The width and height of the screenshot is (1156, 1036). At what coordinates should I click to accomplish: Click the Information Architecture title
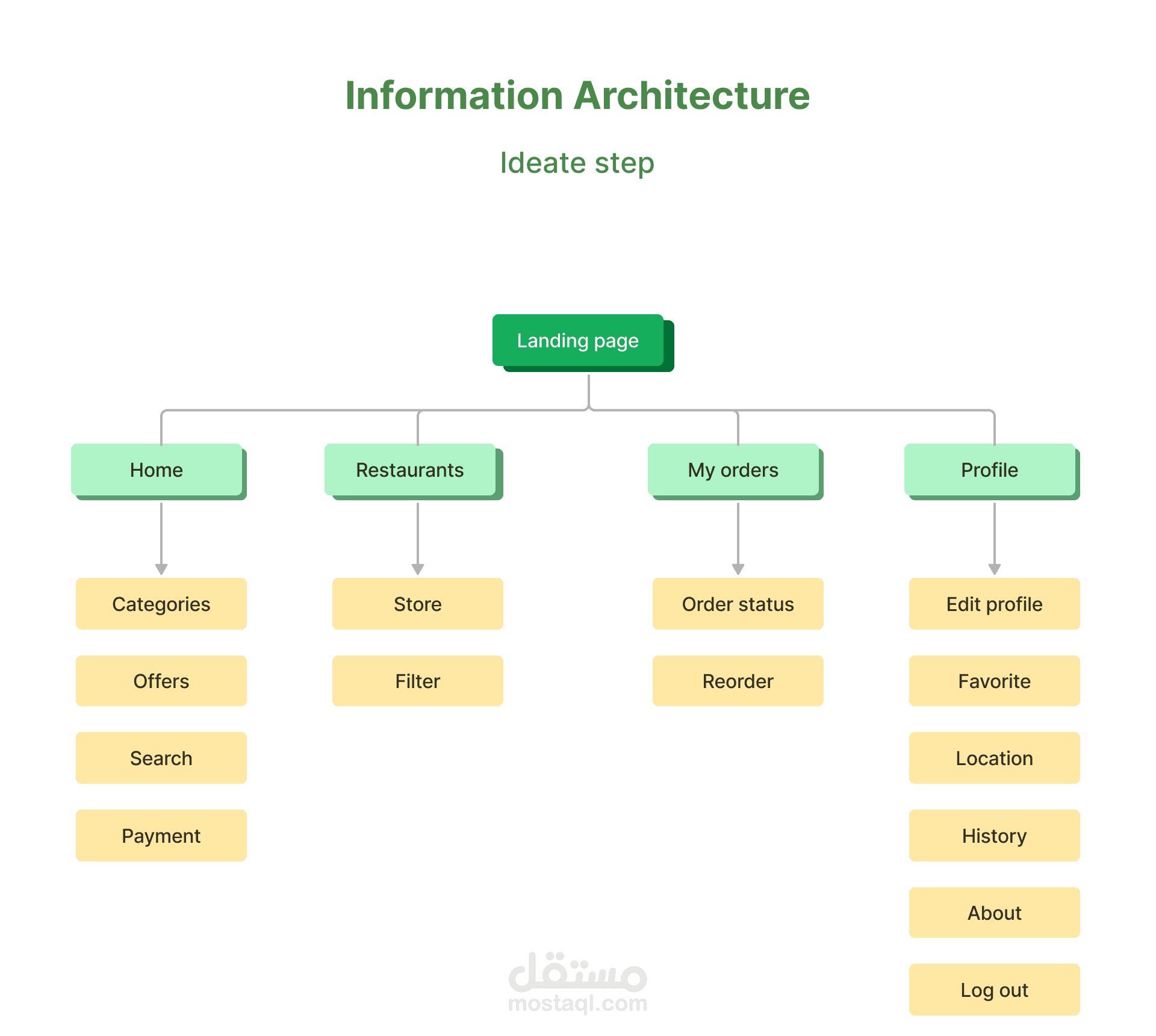[578, 95]
